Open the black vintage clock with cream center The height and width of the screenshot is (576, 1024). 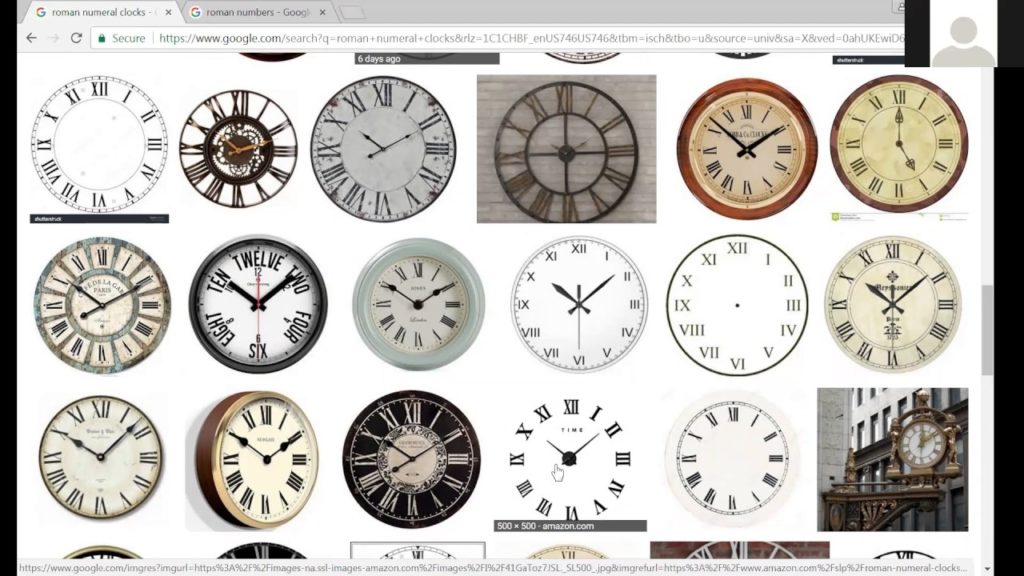tap(411, 459)
